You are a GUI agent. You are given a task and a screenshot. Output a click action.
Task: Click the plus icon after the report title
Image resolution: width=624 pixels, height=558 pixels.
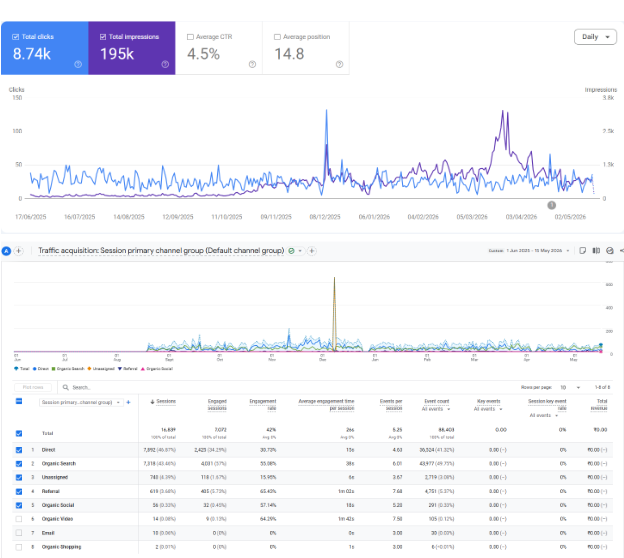pos(312,251)
